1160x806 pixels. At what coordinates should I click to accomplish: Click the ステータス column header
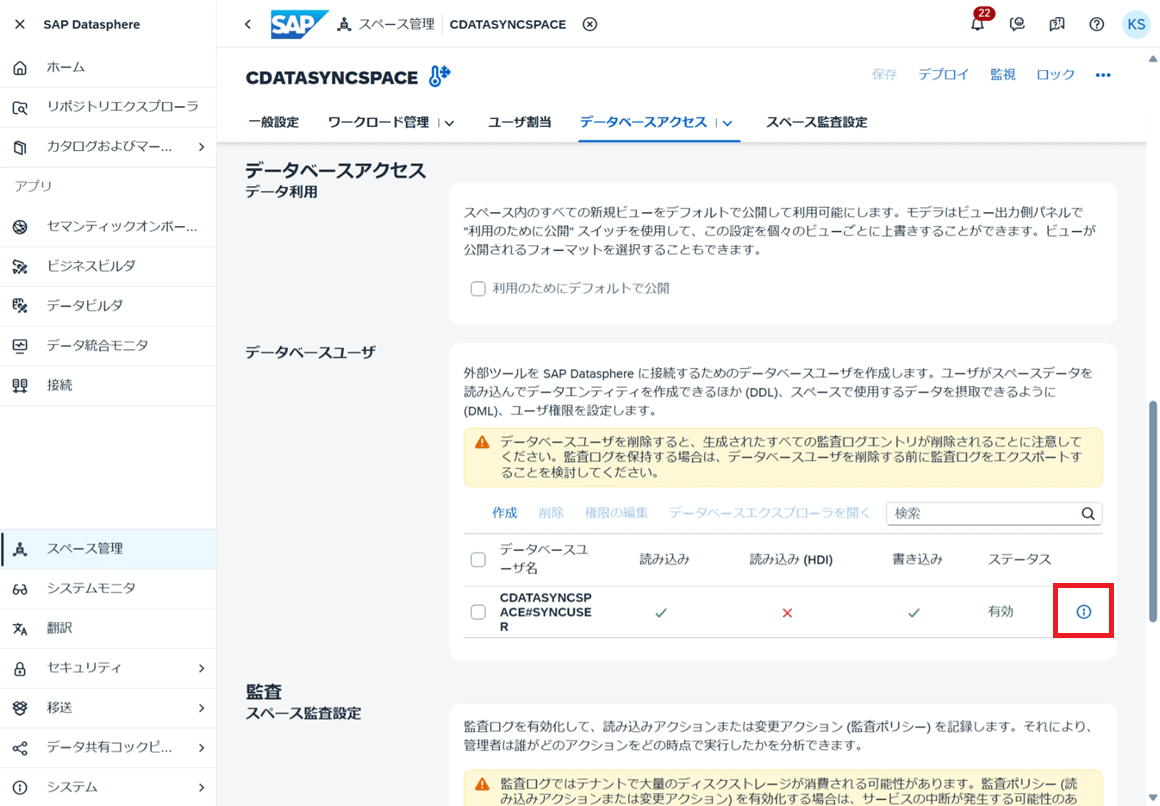point(1019,560)
